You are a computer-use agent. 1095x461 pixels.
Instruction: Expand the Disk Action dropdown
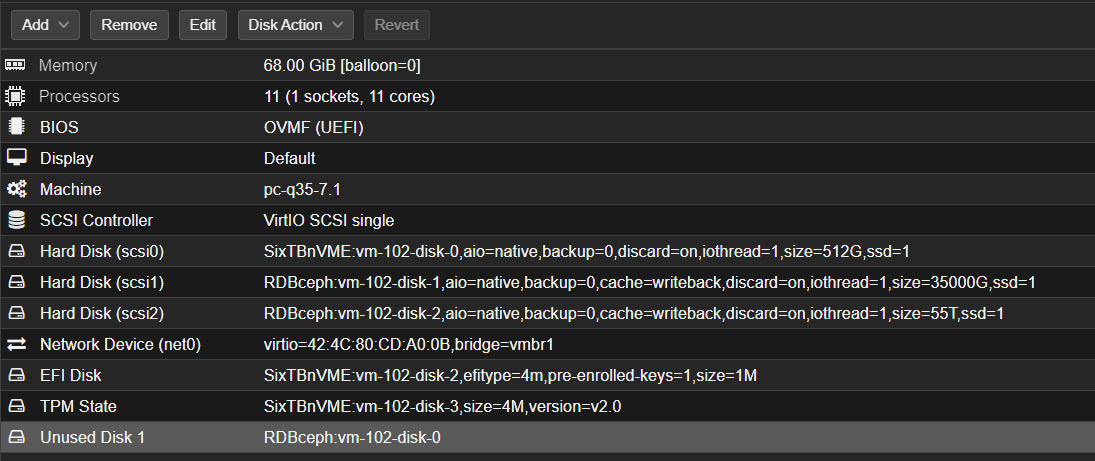[x=295, y=25]
